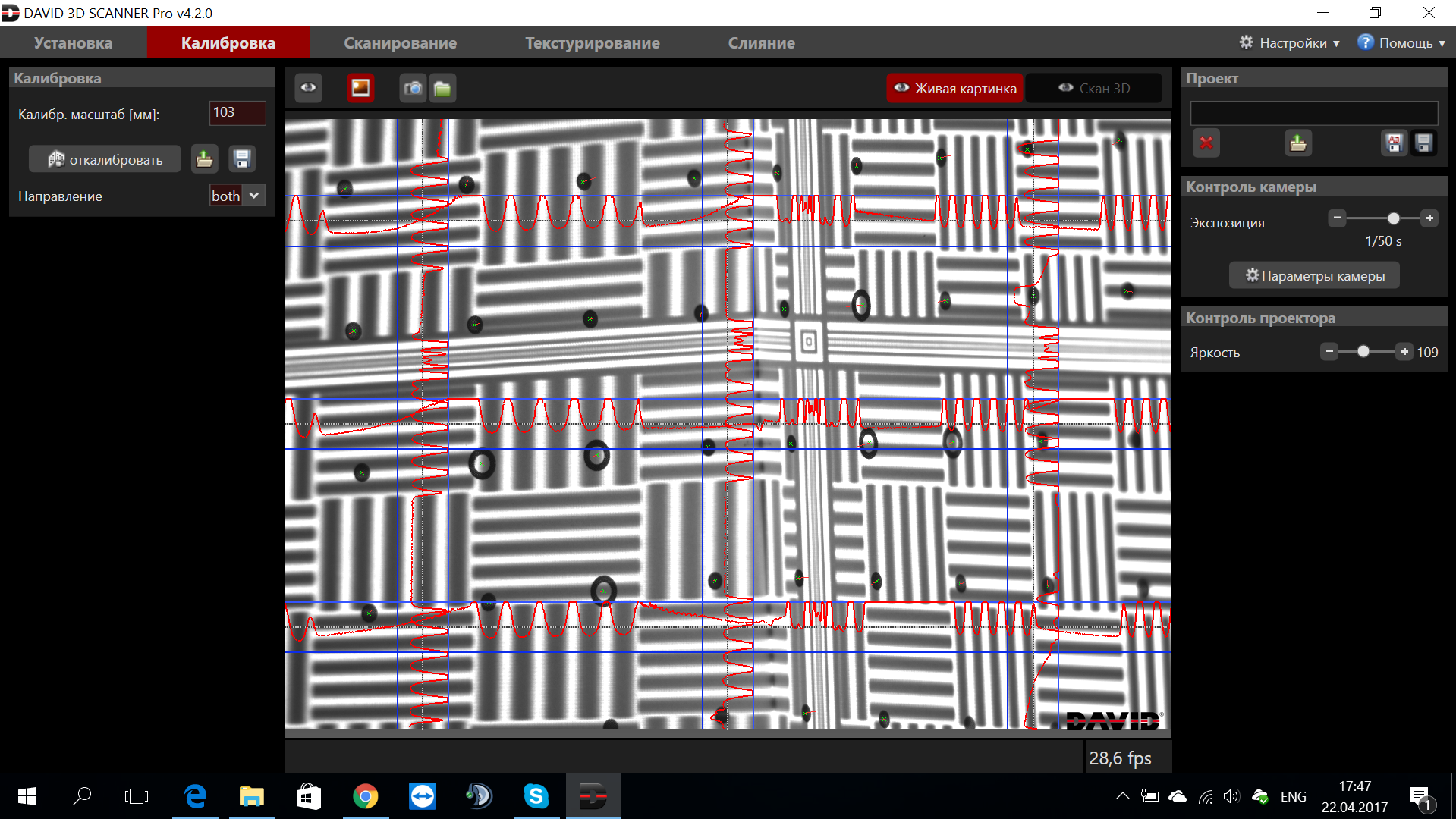Click the import icon in Проект panel

1297,143
